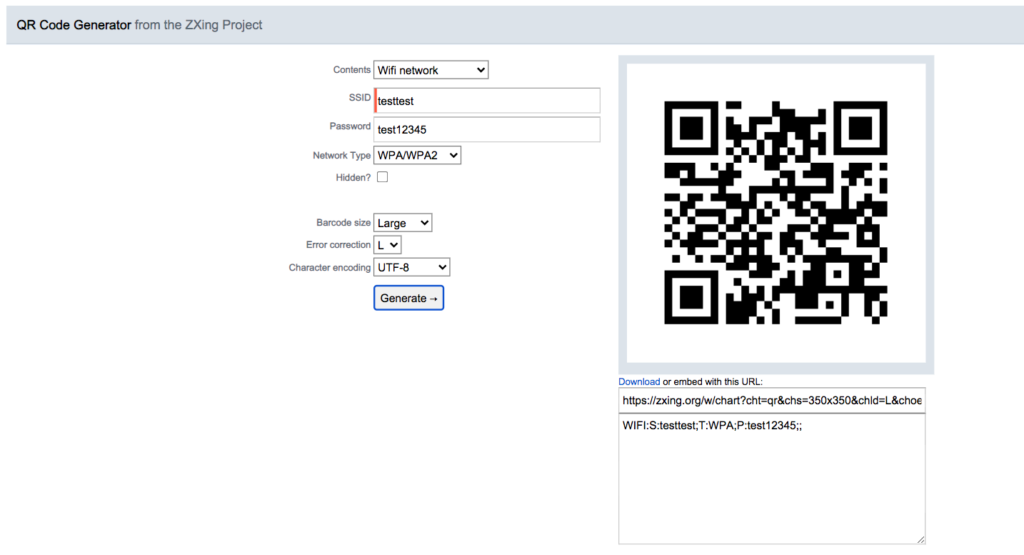Click the embed URL text field
This screenshot has width=1024, height=555.
point(772,400)
